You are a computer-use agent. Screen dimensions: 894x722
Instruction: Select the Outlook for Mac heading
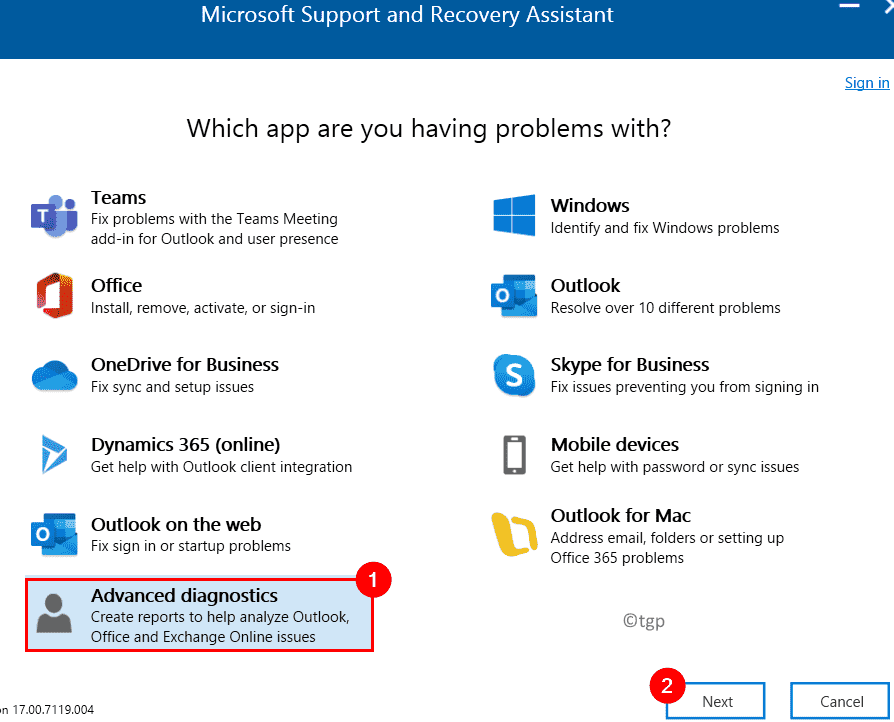[620, 516]
